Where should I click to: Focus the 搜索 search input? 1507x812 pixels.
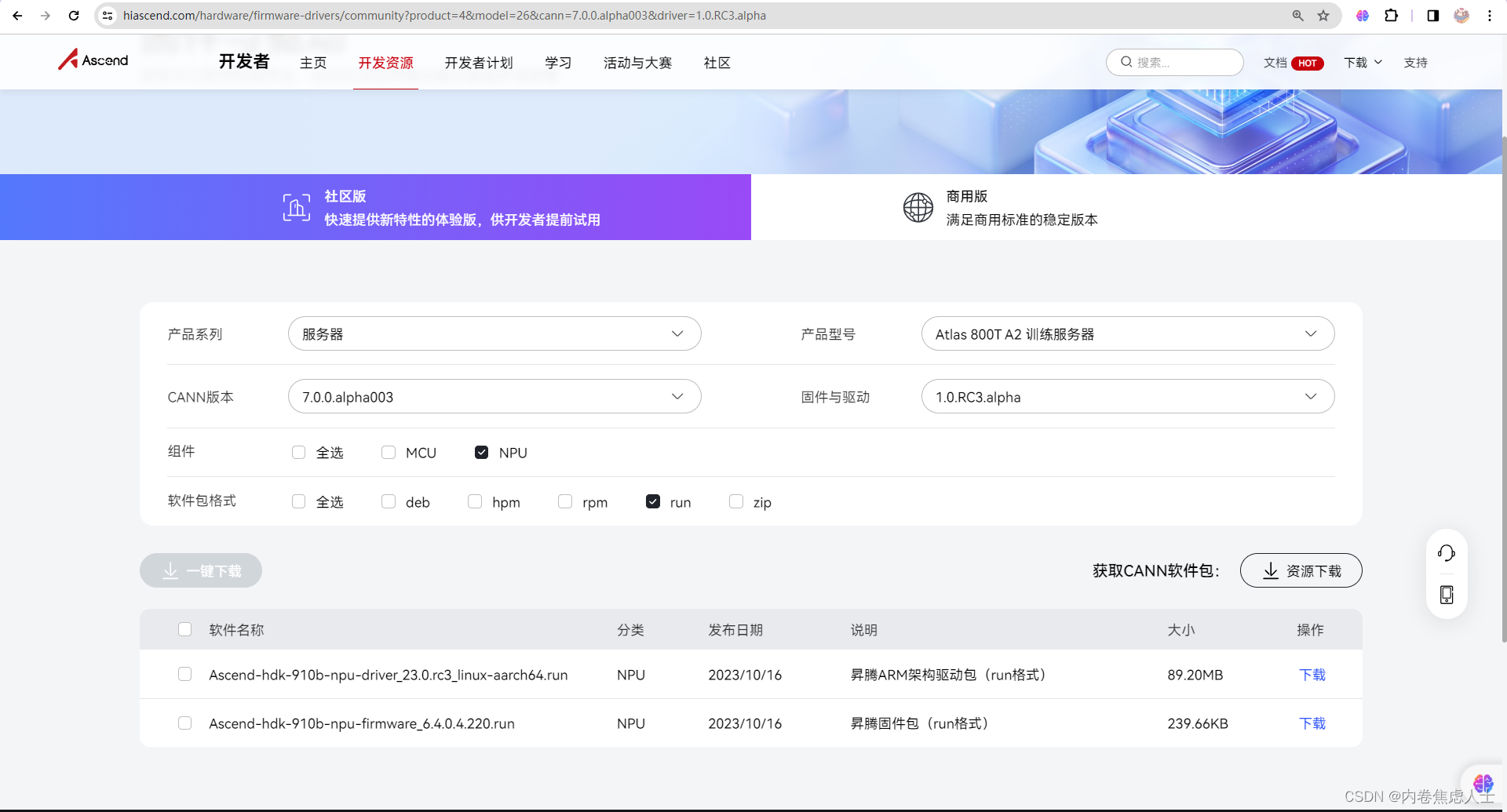pyautogui.click(x=1175, y=62)
